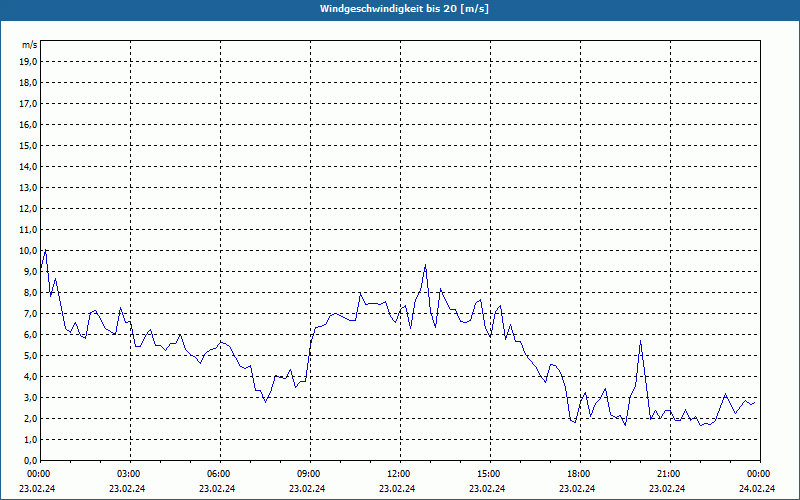Viewport: 800px width, 500px height.
Task: Click the '4,0' y-axis label
Action: [x=30, y=377]
